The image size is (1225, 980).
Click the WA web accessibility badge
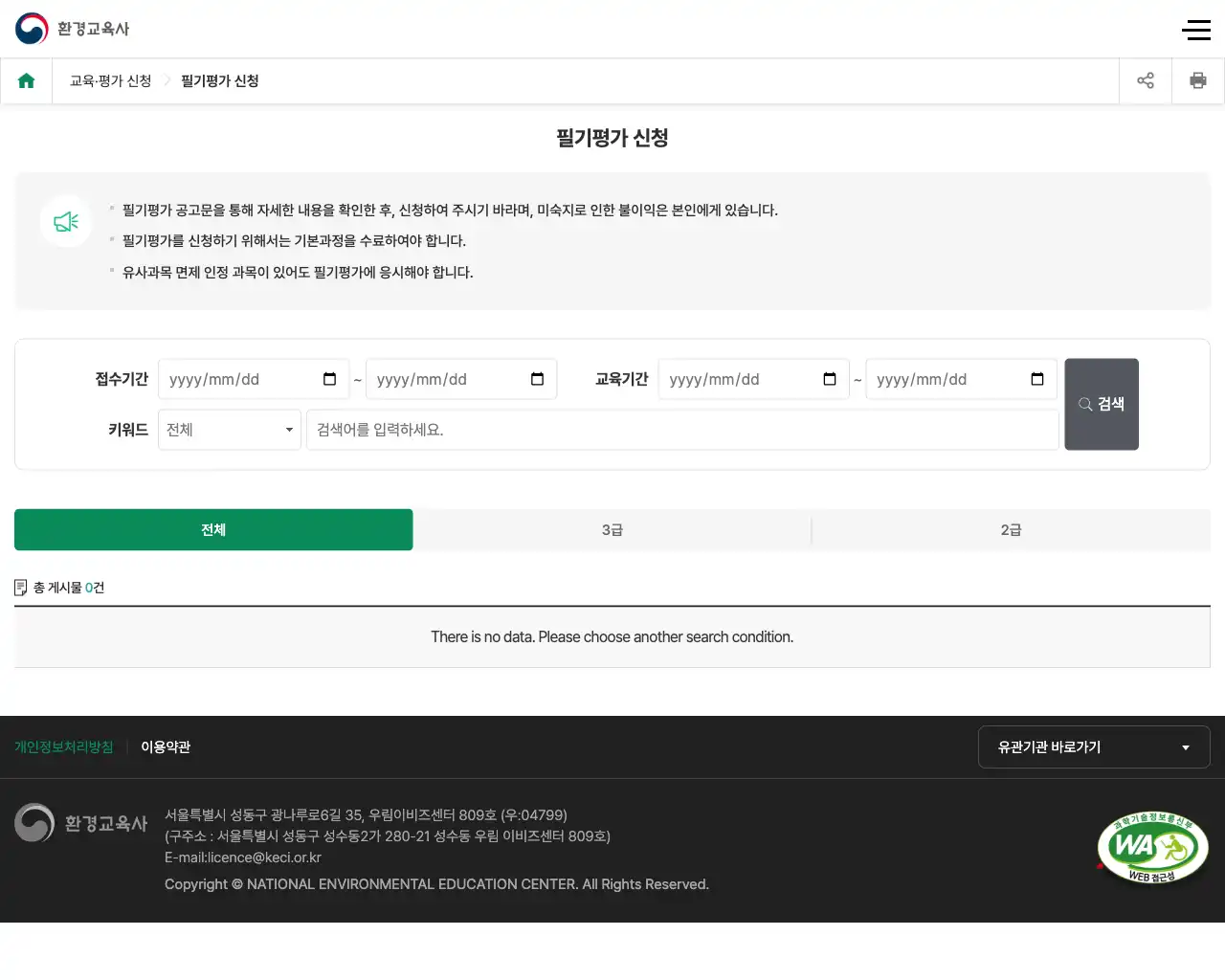[1152, 848]
